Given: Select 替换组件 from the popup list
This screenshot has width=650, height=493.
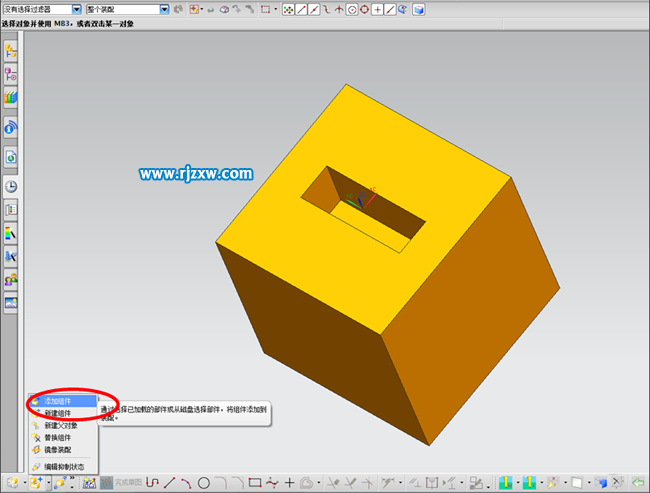Looking at the screenshot, I should [x=58, y=437].
